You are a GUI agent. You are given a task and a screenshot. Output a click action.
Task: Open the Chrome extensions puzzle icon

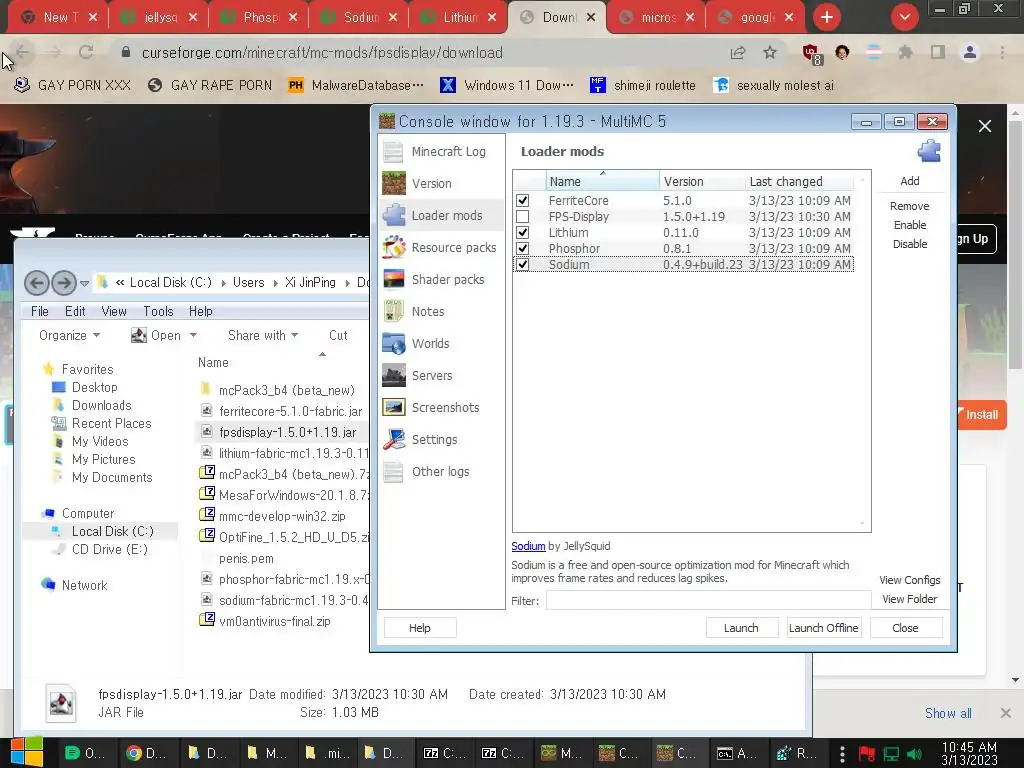905,52
